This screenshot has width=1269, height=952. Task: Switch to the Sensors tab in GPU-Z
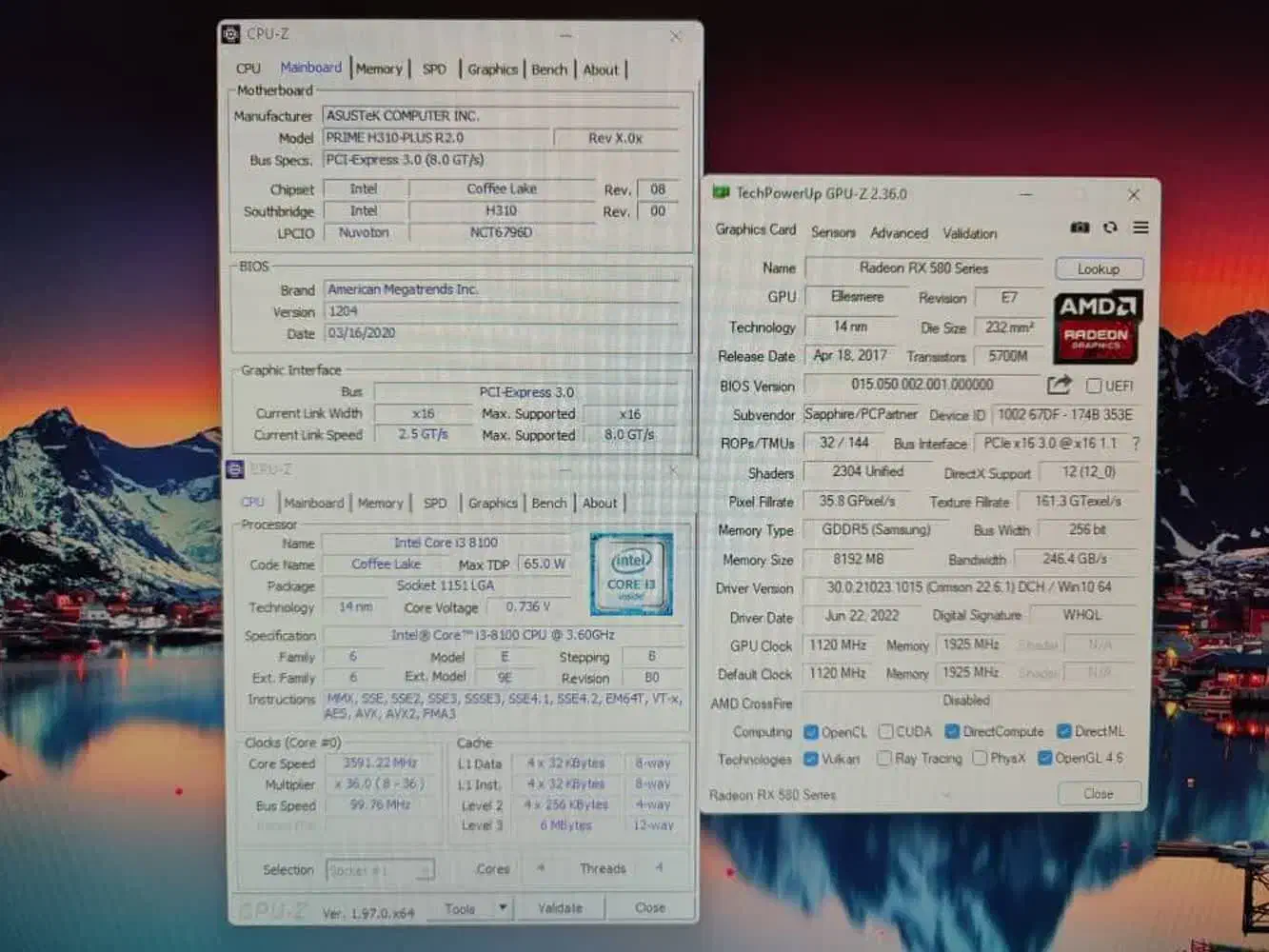[x=833, y=232]
